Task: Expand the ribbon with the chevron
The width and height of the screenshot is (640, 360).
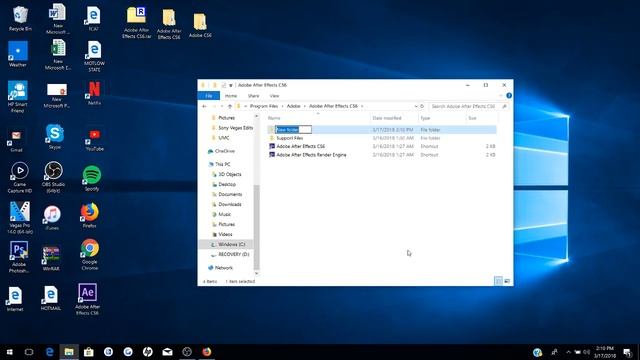Action: [501, 96]
